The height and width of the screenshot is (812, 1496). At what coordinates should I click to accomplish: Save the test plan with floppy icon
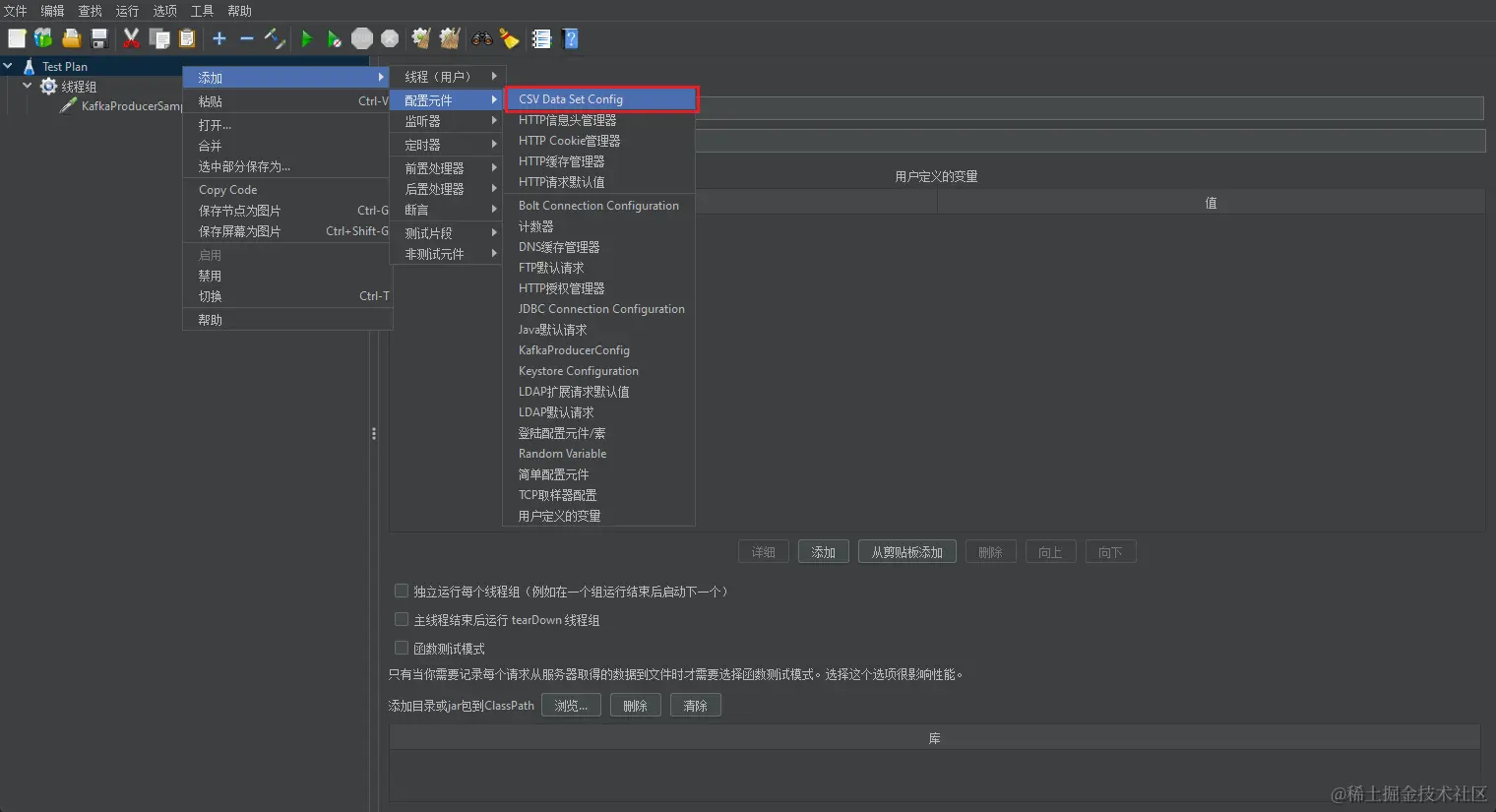98,38
